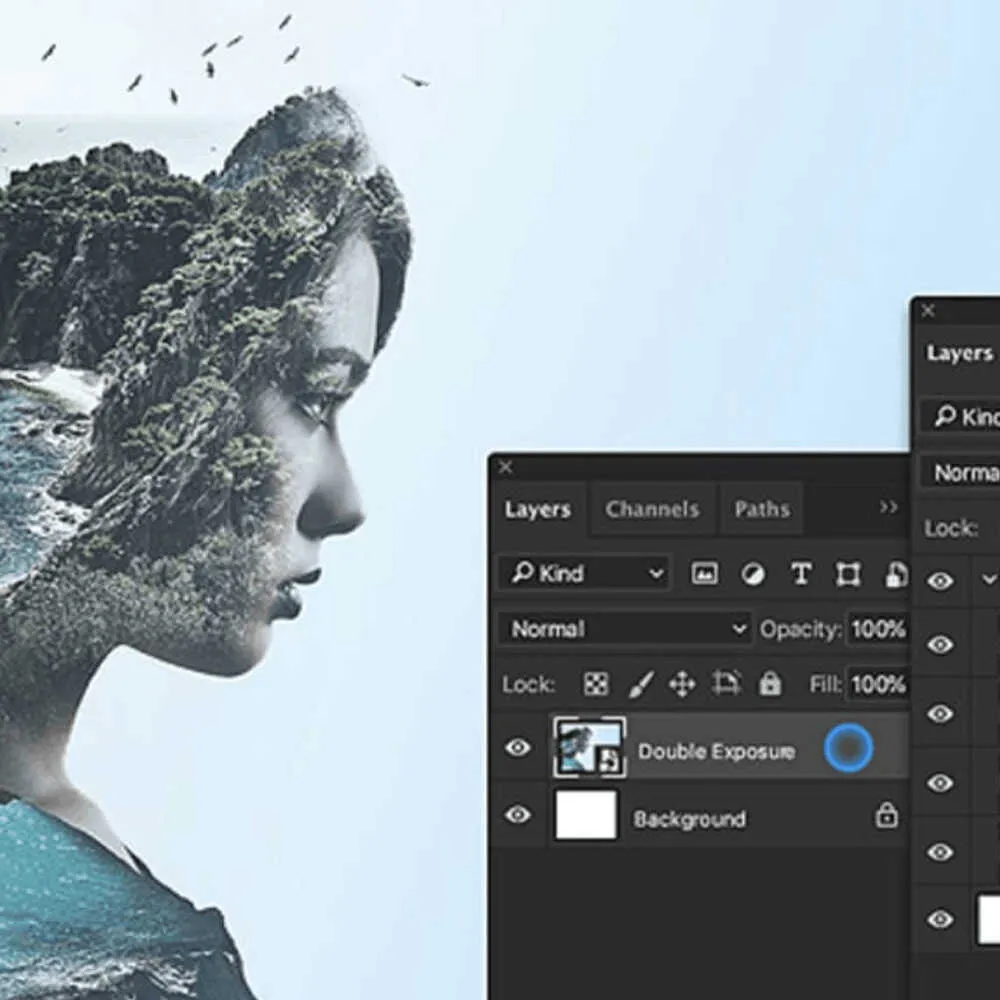
Task: Hide the Background layer
Action: point(518,815)
